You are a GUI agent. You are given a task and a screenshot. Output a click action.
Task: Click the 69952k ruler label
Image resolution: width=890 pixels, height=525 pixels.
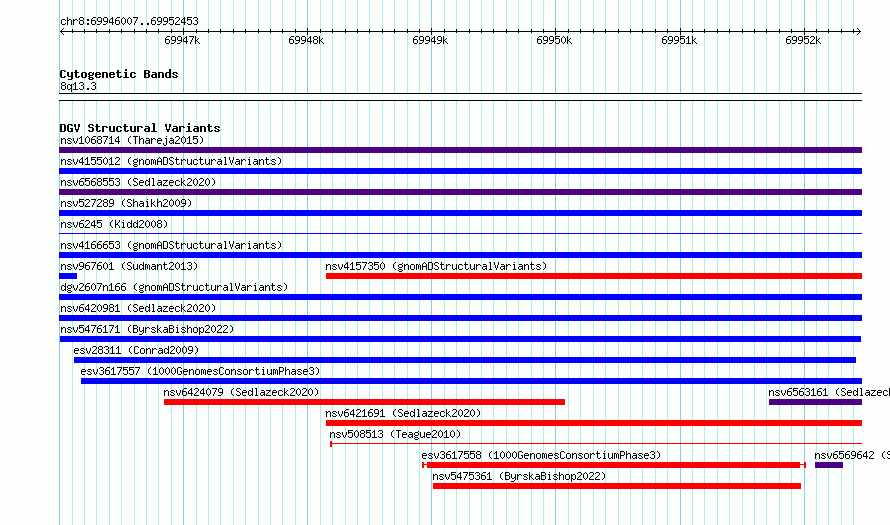point(803,40)
